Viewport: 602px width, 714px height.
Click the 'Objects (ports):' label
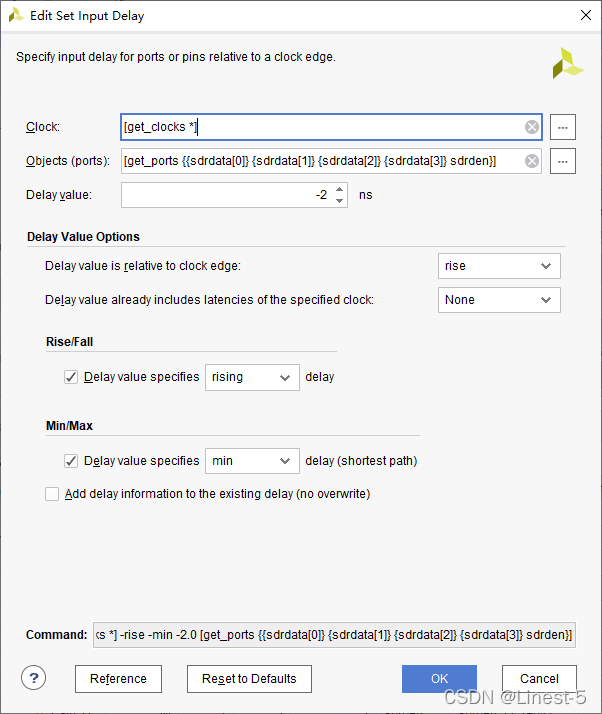click(x=68, y=161)
